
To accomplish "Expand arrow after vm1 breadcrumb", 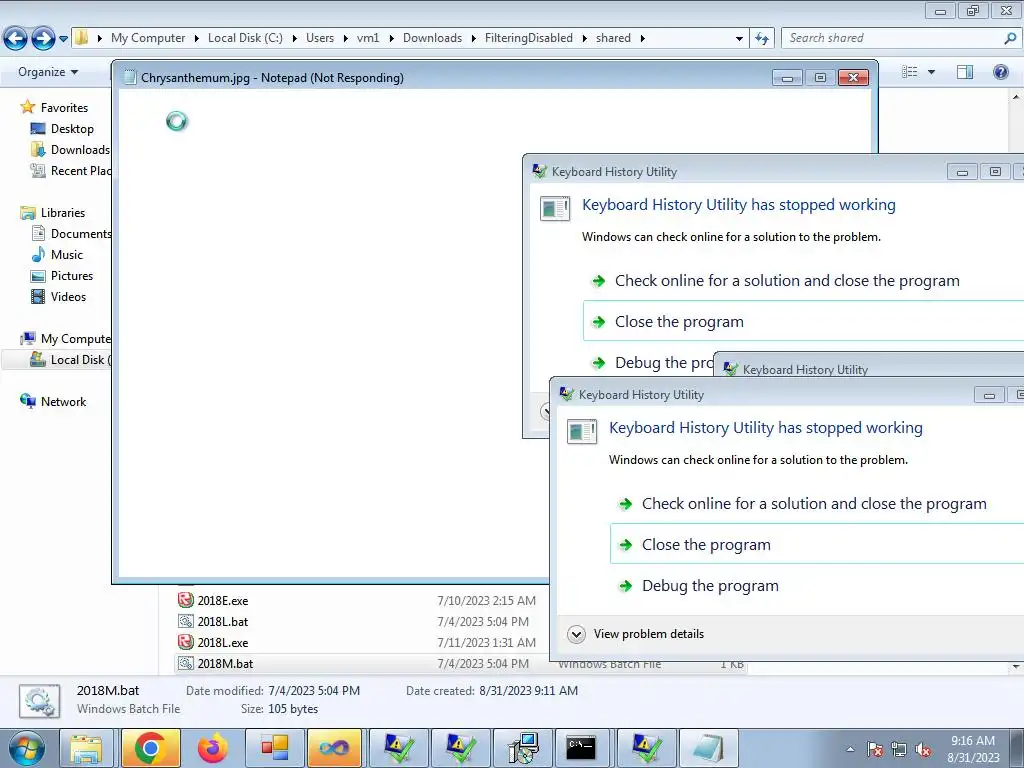I will [391, 39].
